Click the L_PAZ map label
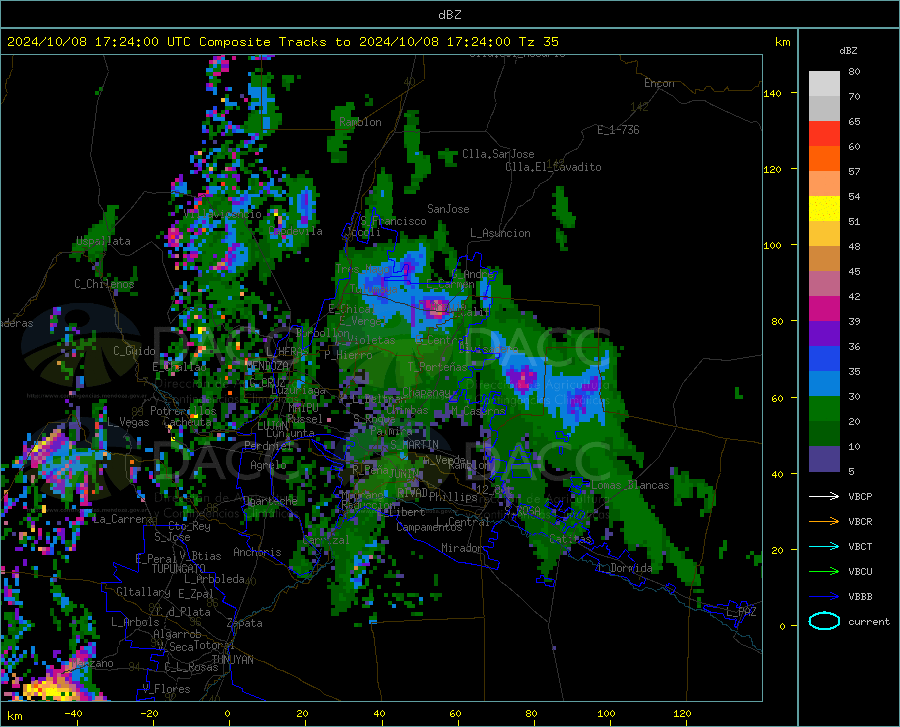 coord(741,612)
